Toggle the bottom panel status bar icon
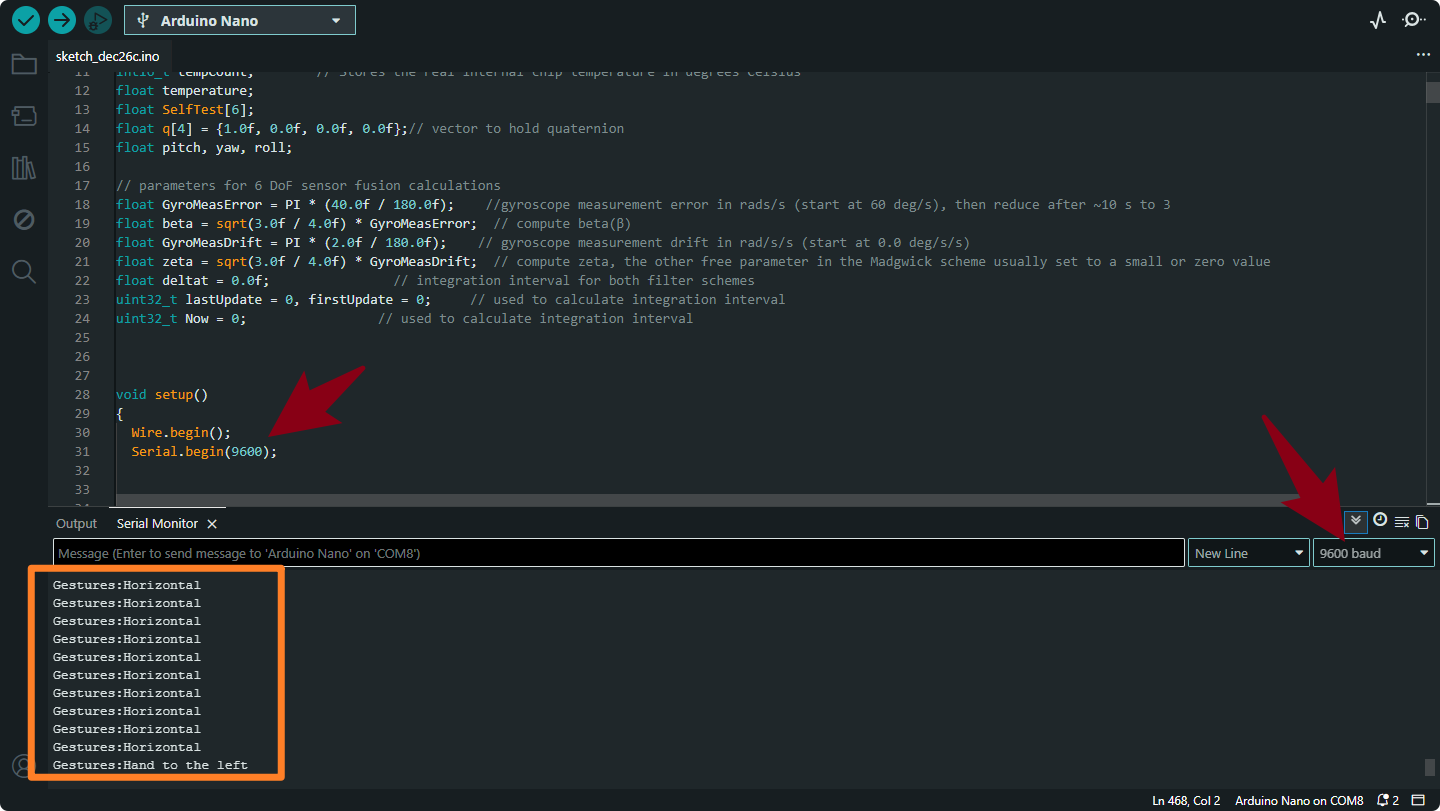This screenshot has height=811, width=1440. pyautogui.click(x=1418, y=801)
